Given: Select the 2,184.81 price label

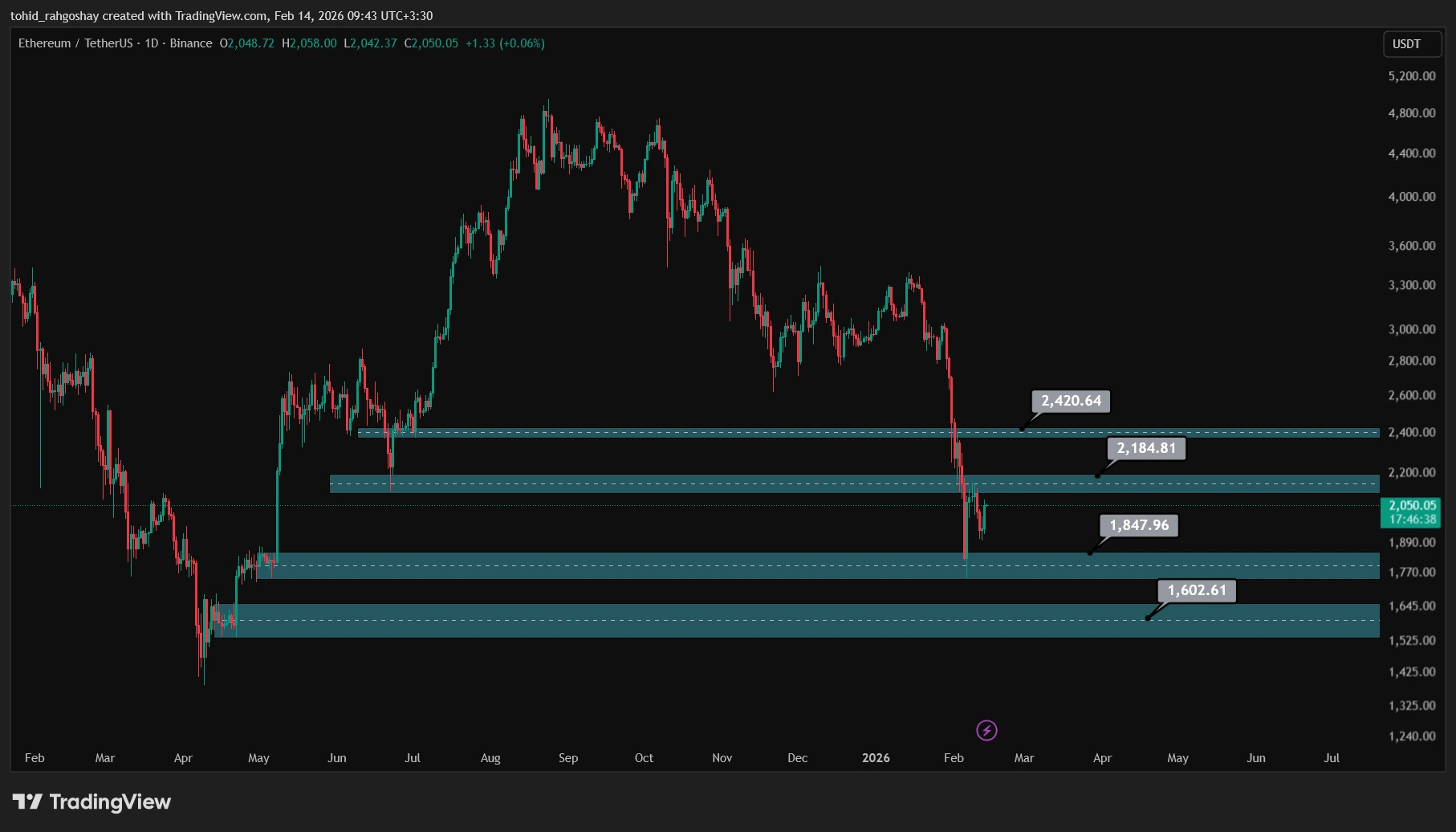Looking at the screenshot, I should pyautogui.click(x=1146, y=448).
